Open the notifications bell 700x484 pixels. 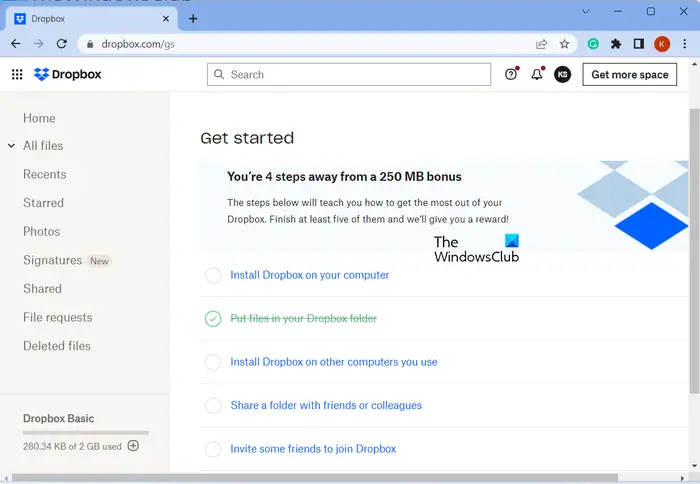point(537,74)
